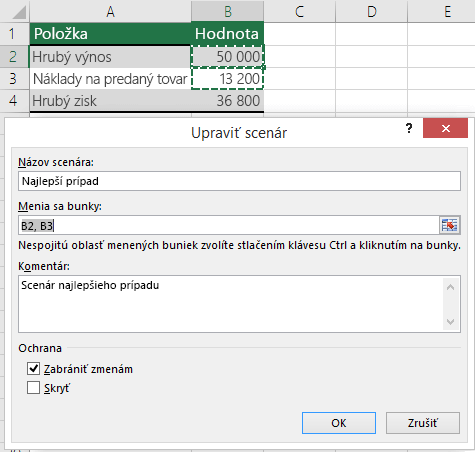The width and height of the screenshot is (475, 452).
Task: Click the comment box scroll up arrow
Action: [450, 287]
